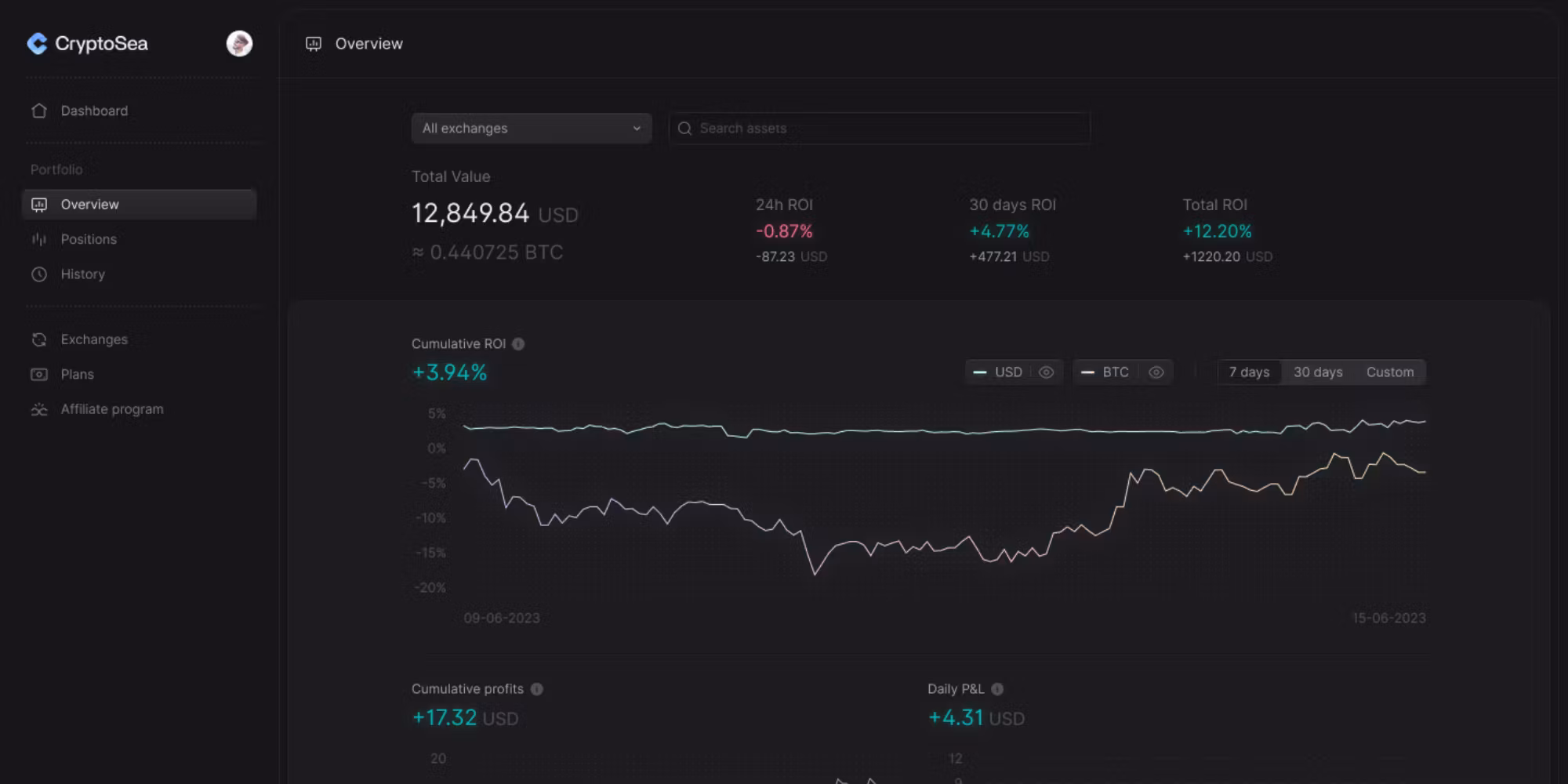
Task: Click the Plans icon in sidebar
Action: (39, 375)
